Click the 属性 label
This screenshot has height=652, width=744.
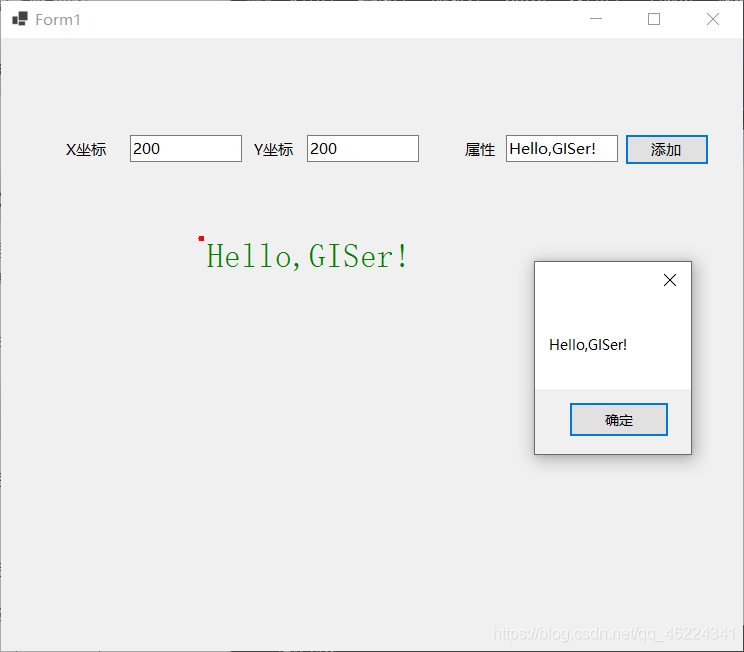pos(480,149)
